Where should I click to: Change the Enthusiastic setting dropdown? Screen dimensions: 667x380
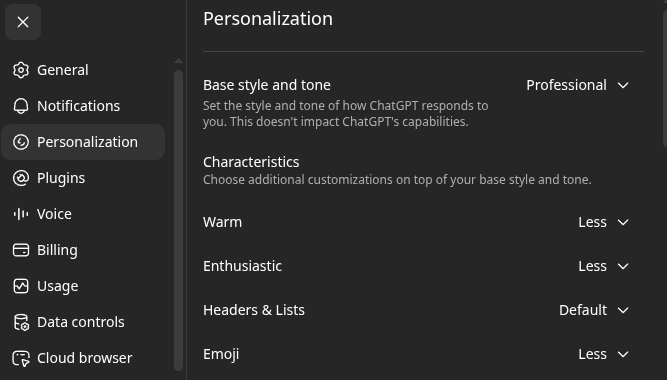click(x=603, y=266)
